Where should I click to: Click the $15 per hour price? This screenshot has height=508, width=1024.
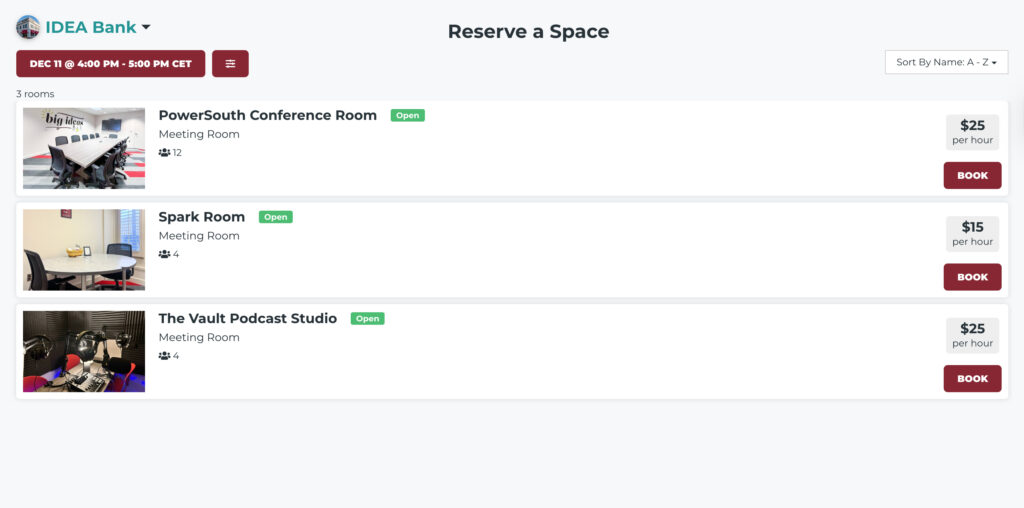click(972, 234)
